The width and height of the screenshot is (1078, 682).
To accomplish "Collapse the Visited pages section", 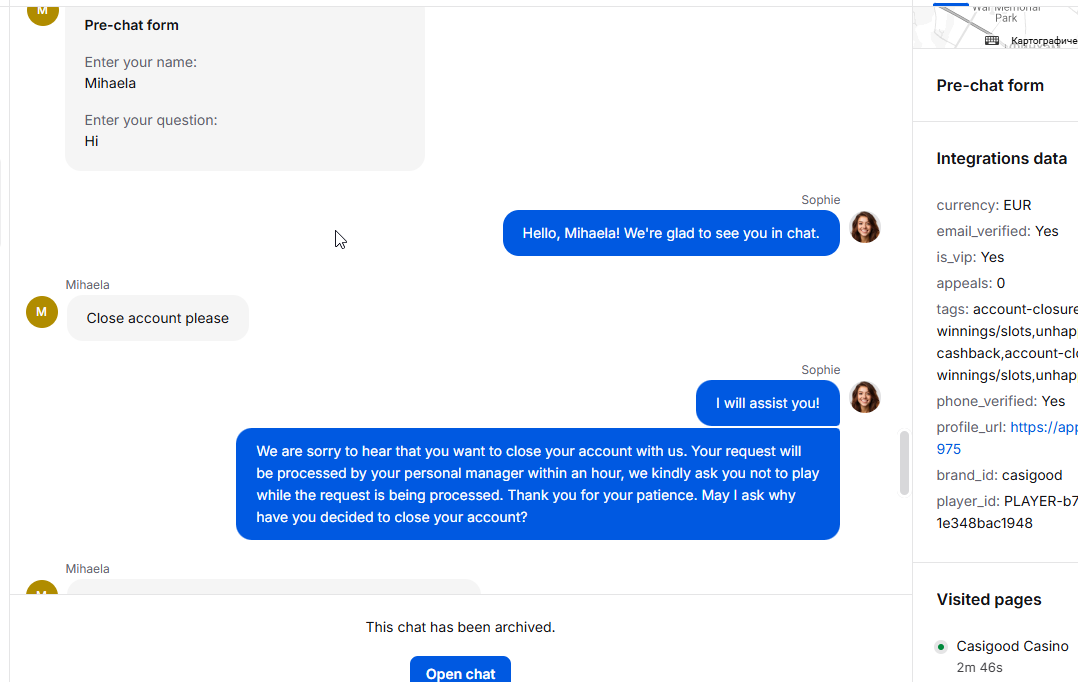I will [x=988, y=600].
